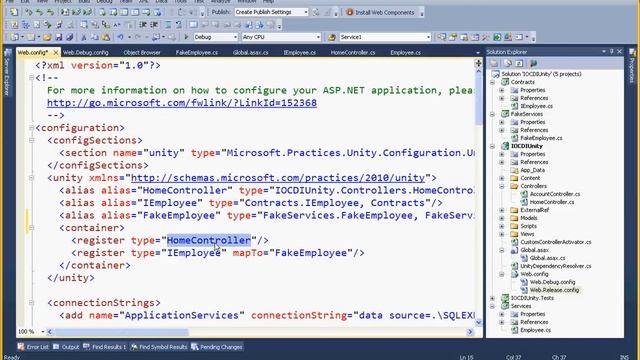Click the schemas.microsoft.com unity namespace link
Viewport: 640px width, 360px height.
coord(278,178)
